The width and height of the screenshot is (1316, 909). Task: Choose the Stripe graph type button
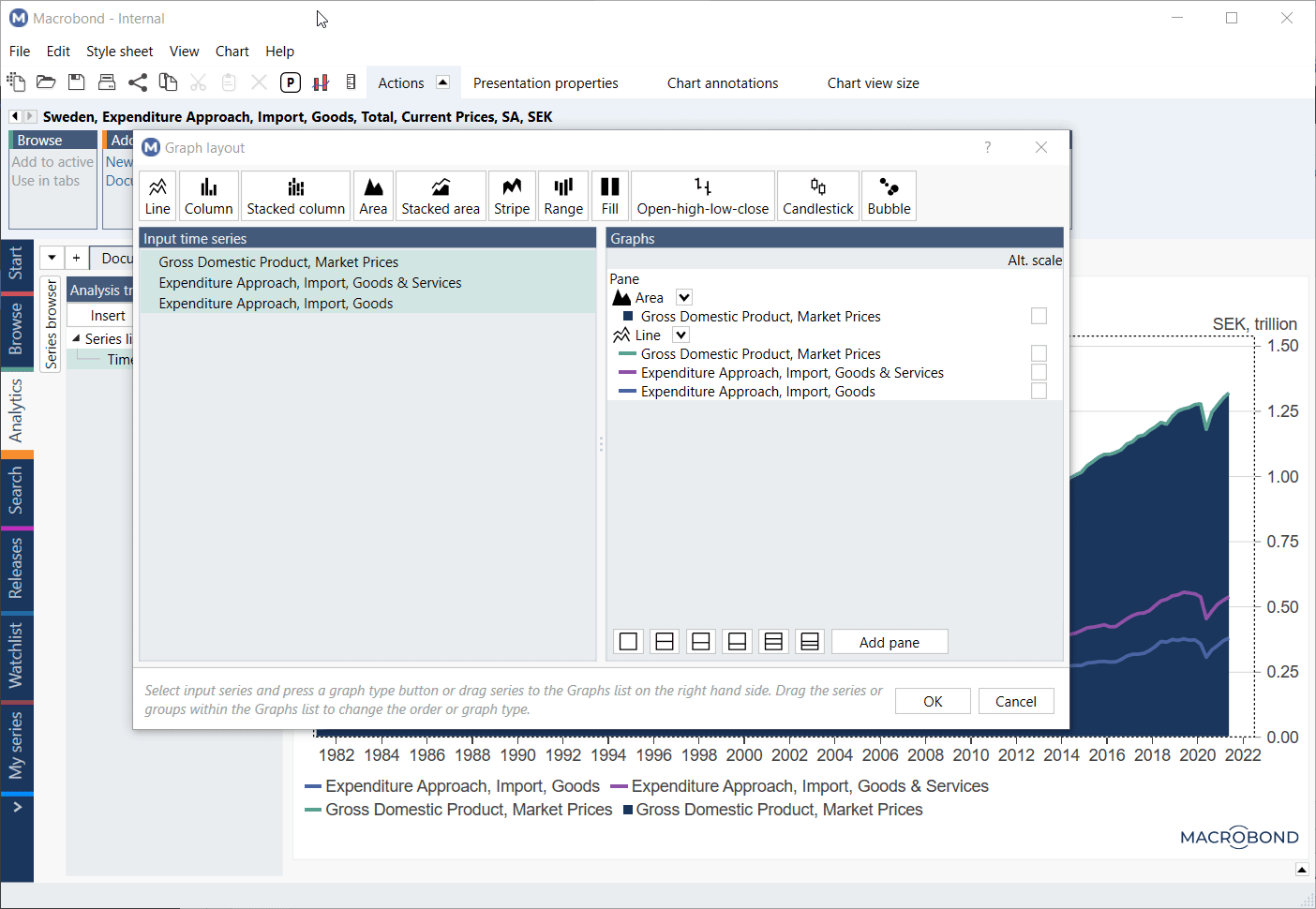point(512,196)
